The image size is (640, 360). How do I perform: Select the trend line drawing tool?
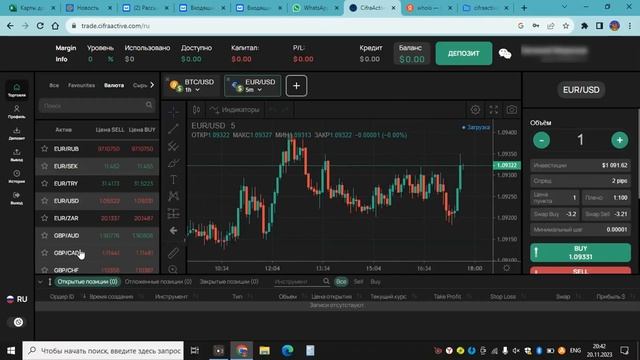173,129
